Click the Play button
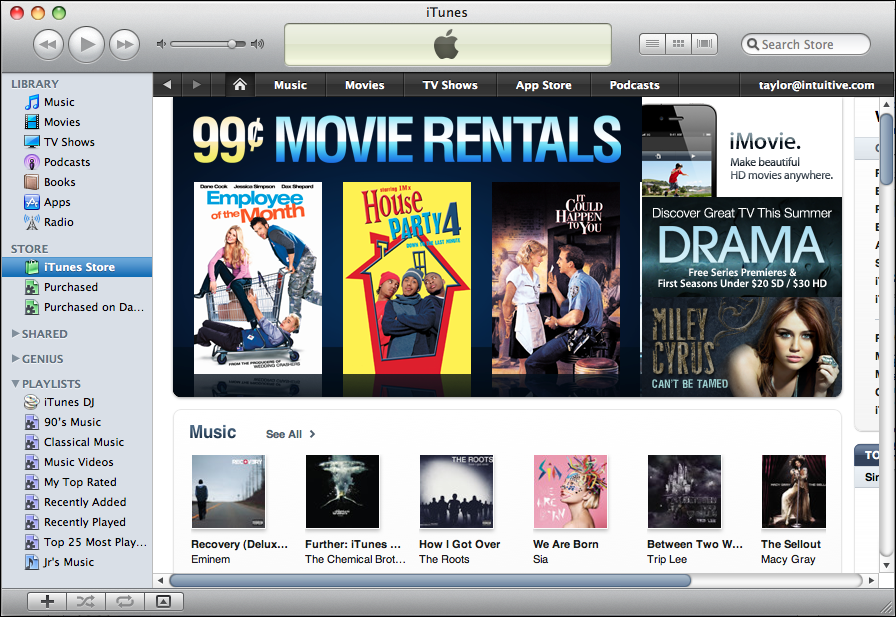Image resolution: width=896 pixels, height=617 pixels. (86, 44)
